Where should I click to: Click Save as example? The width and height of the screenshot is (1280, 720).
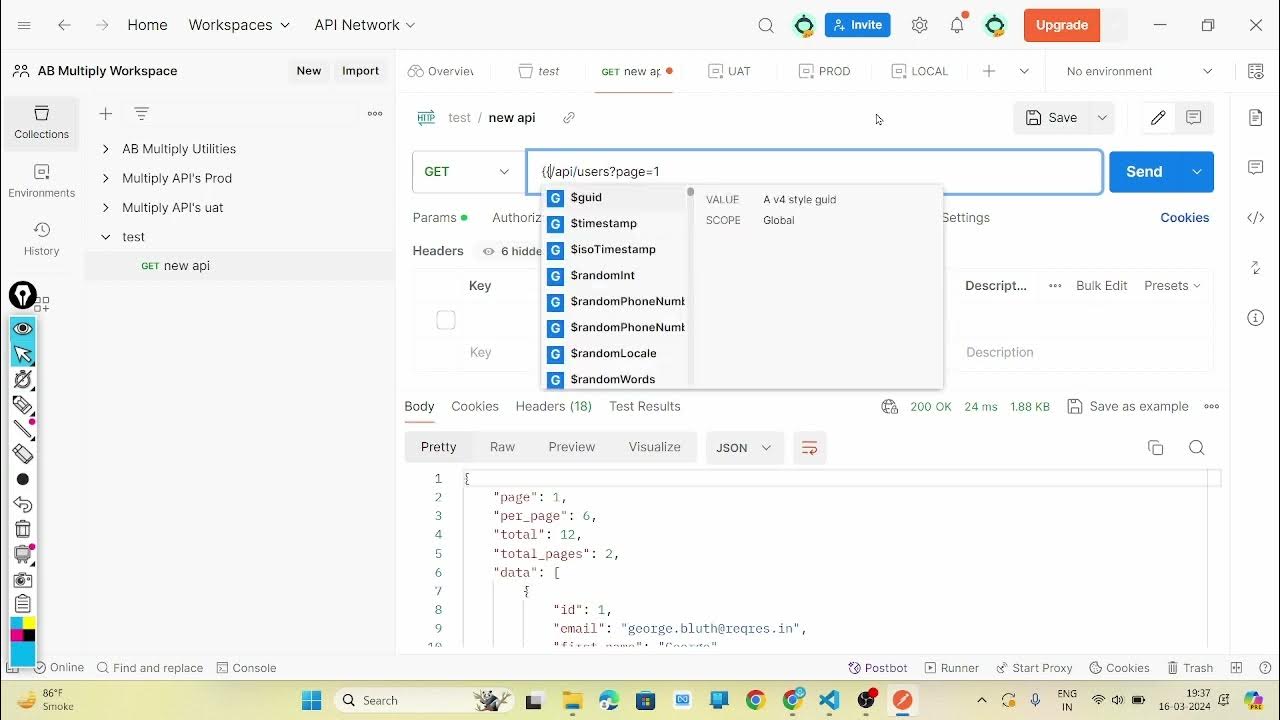1128,407
